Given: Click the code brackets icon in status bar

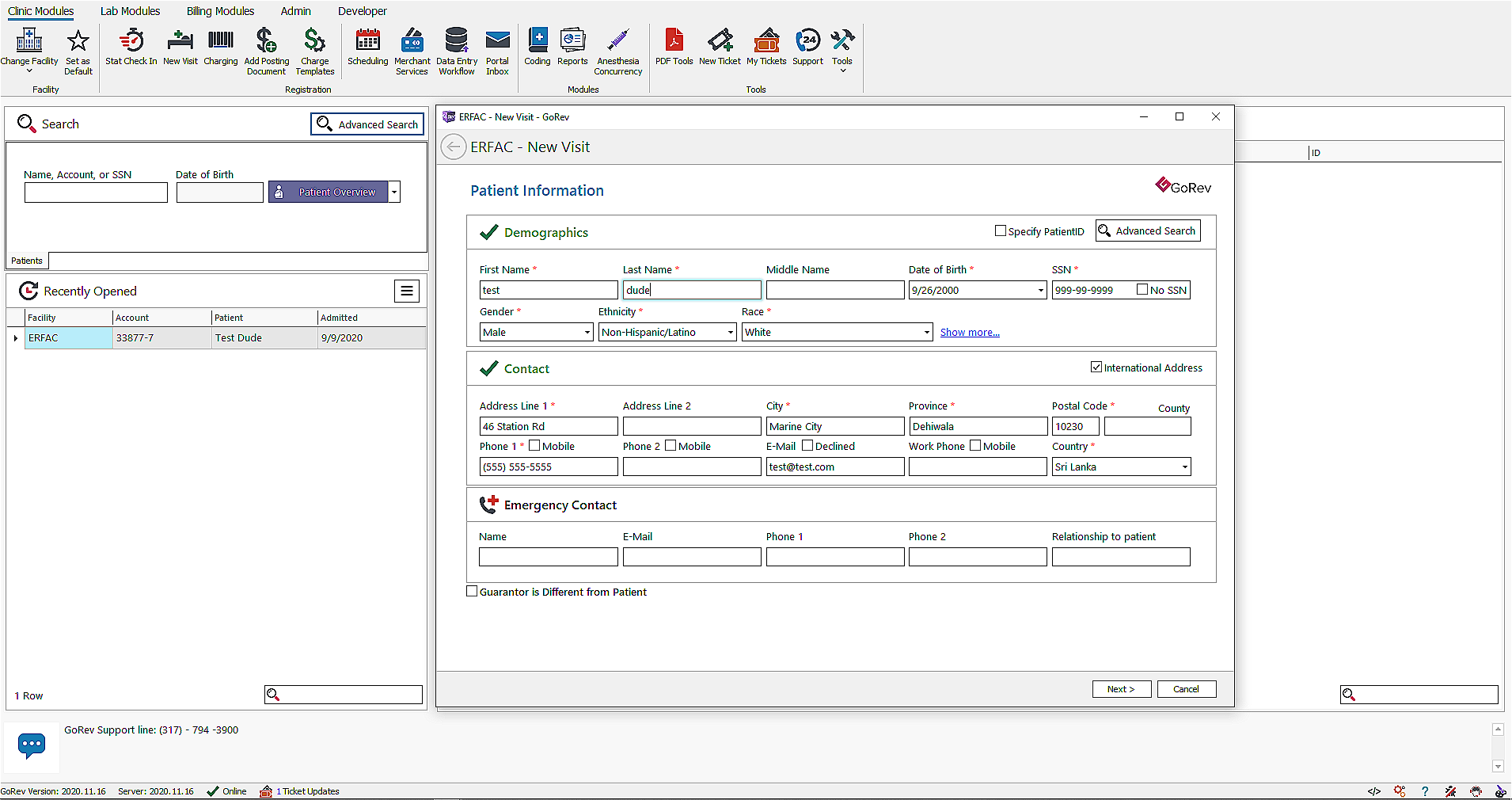Looking at the screenshot, I should (x=1374, y=791).
